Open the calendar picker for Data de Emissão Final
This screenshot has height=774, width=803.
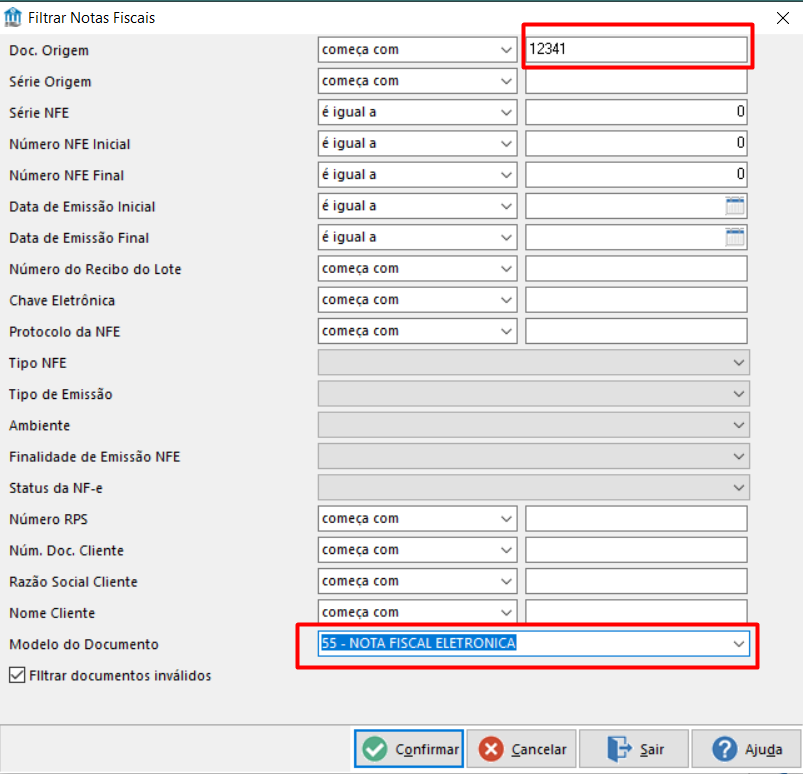735,237
